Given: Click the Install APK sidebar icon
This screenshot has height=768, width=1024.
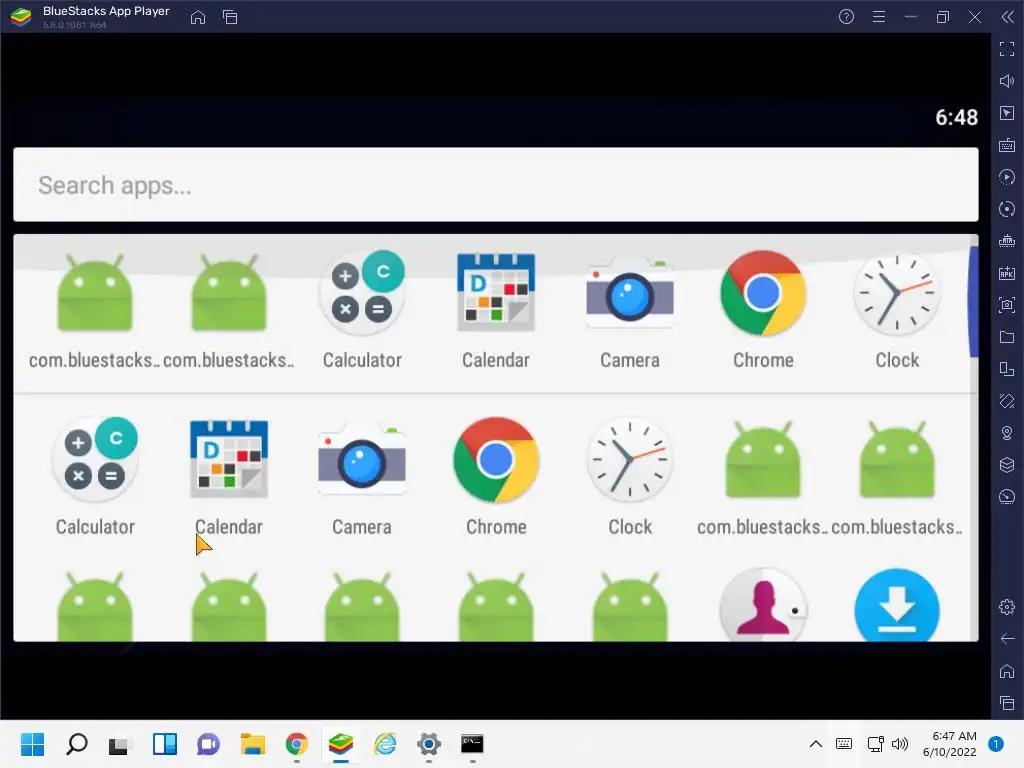Looking at the screenshot, I should pyautogui.click(x=1007, y=273).
